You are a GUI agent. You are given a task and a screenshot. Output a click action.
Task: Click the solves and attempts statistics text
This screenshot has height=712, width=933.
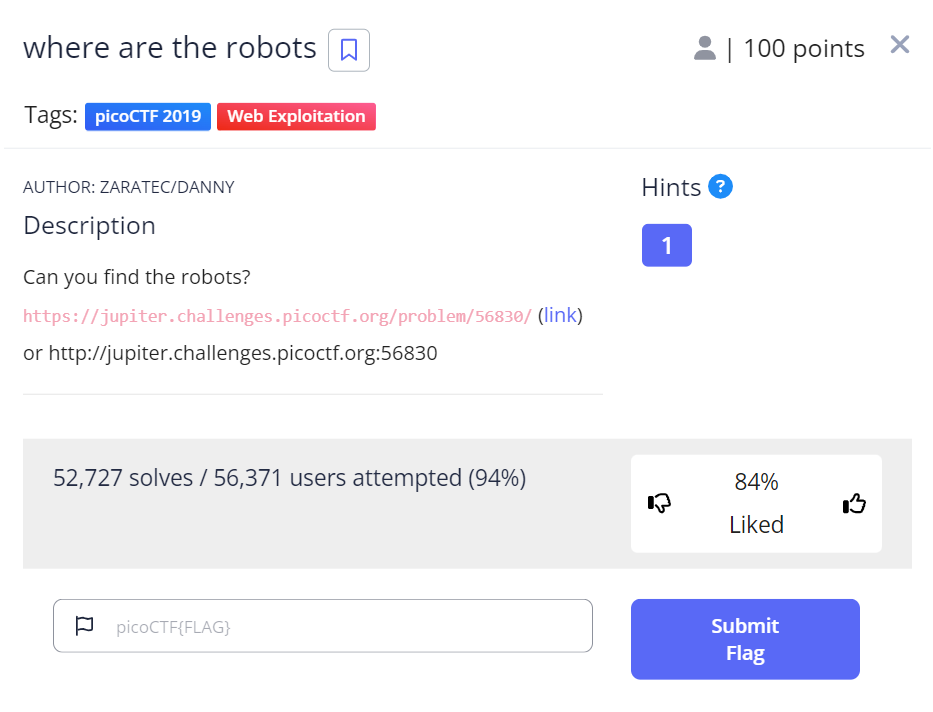[289, 478]
